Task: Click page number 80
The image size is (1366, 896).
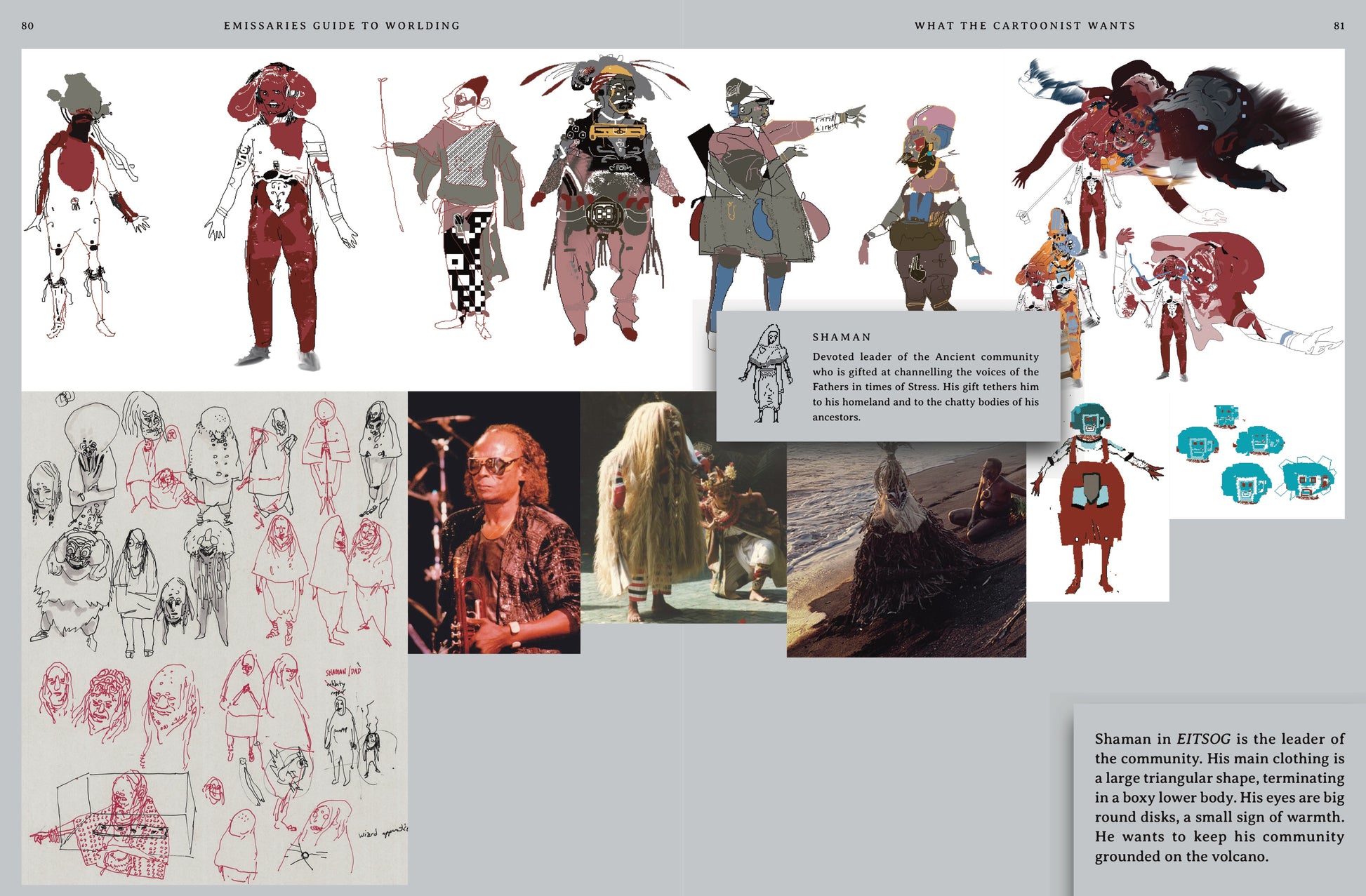Action: click(x=27, y=25)
